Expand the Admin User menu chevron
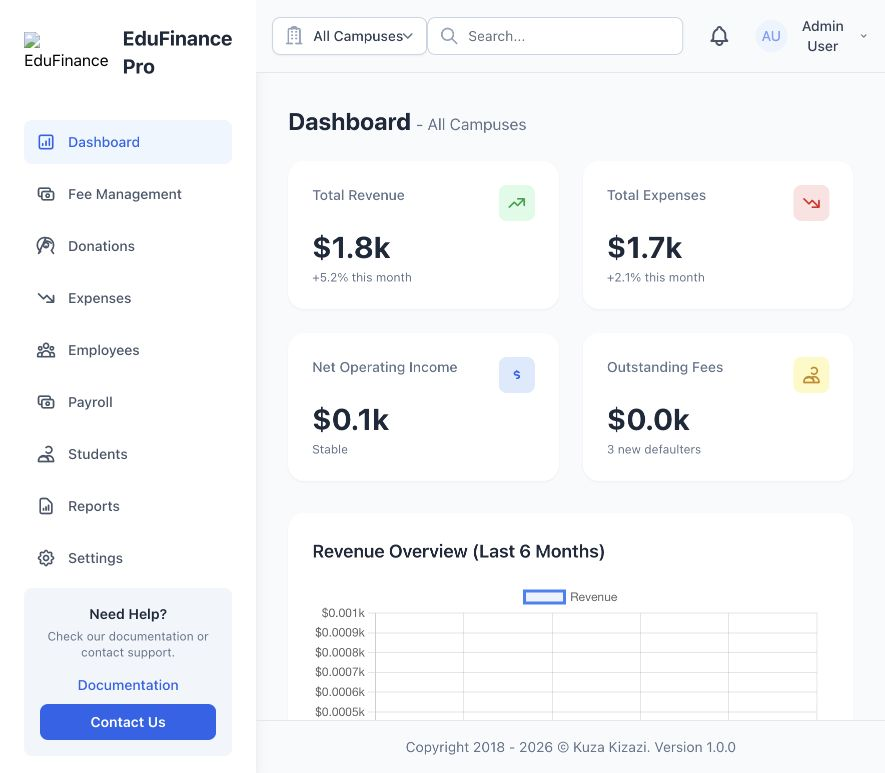The width and height of the screenshot is (885, 773). tap(864, 36)
